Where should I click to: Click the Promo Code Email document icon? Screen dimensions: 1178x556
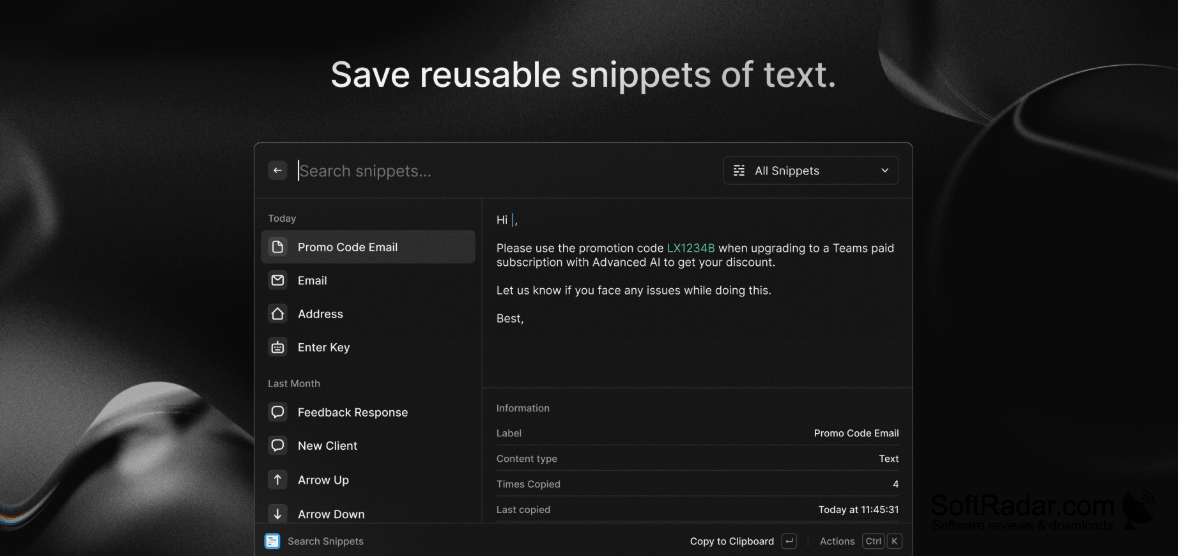coord(278,247)
